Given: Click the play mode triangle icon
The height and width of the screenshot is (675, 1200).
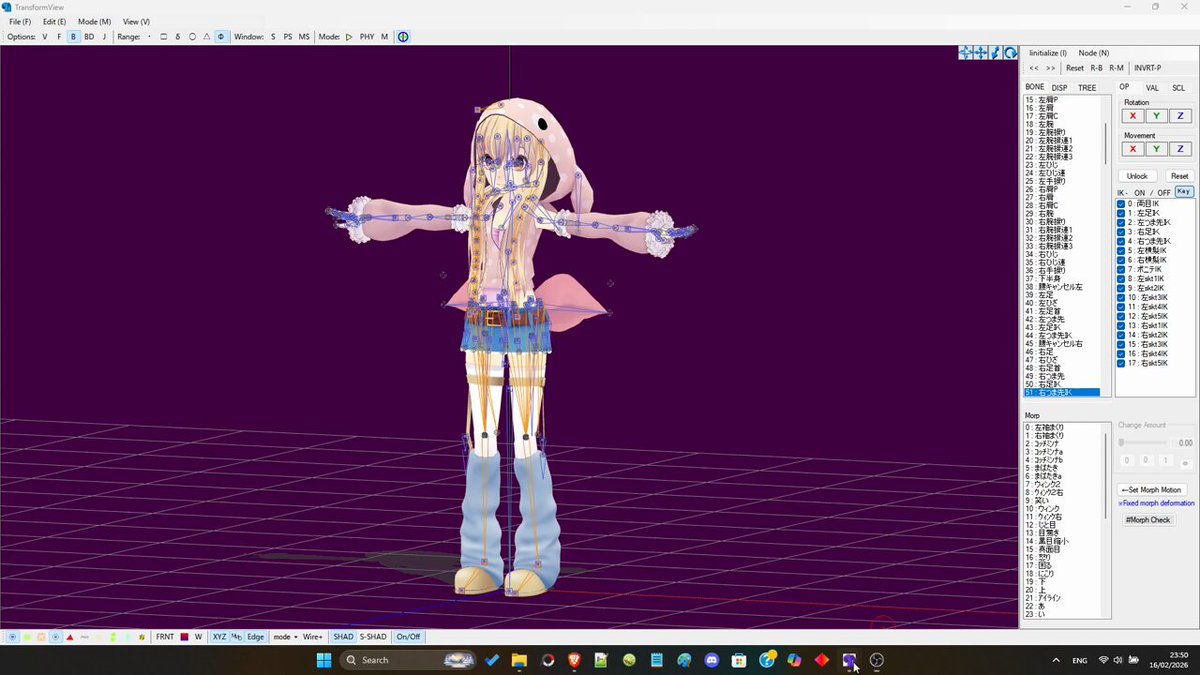Looking at the screenshot, I should tap(349, 37).
